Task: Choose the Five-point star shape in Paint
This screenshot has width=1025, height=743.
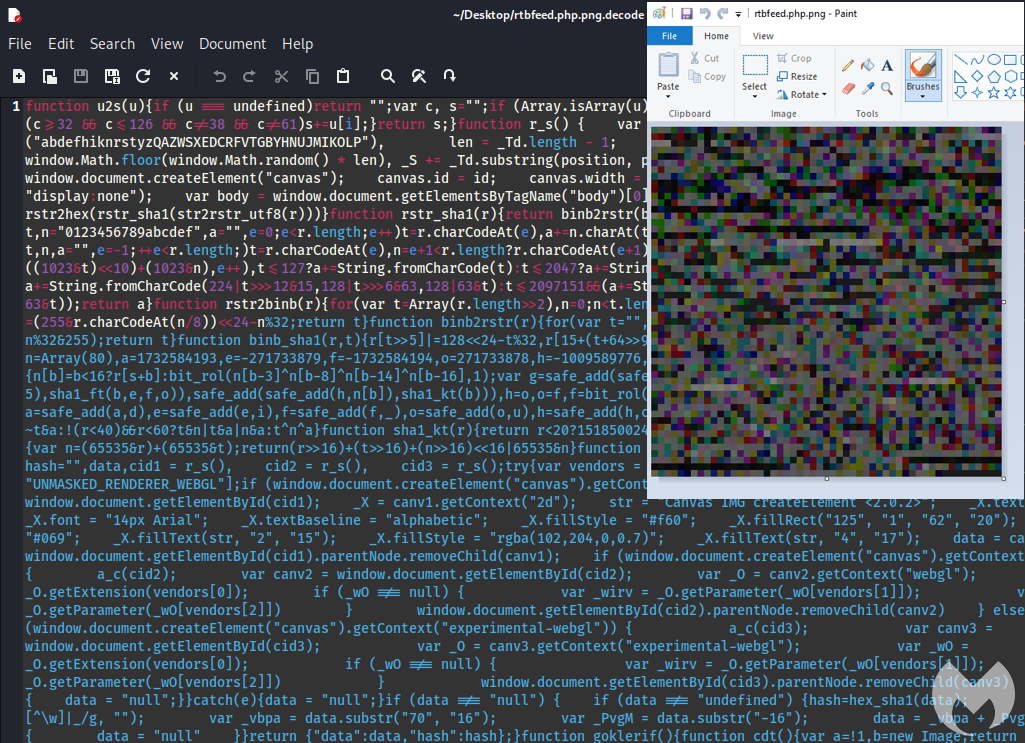Action: [x=994, y=93]
